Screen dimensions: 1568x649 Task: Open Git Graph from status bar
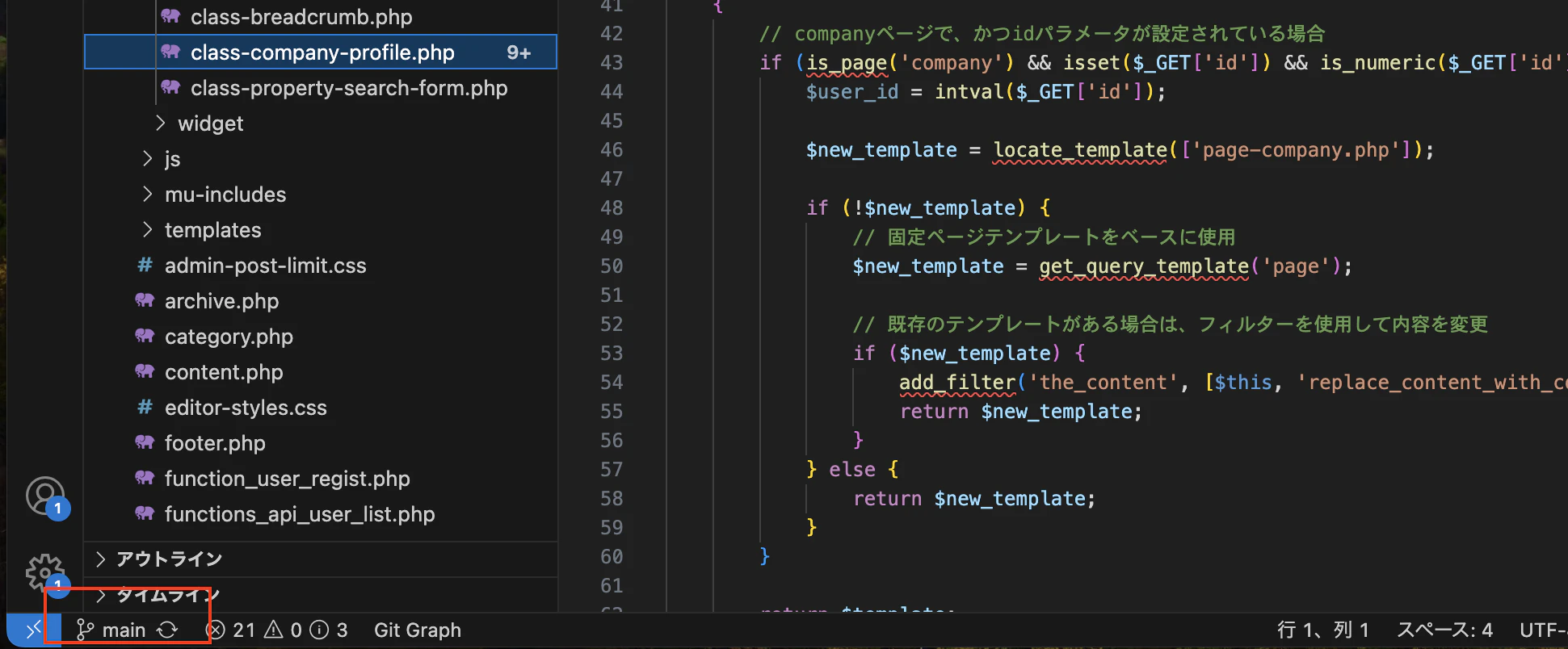tap(418, 630)
